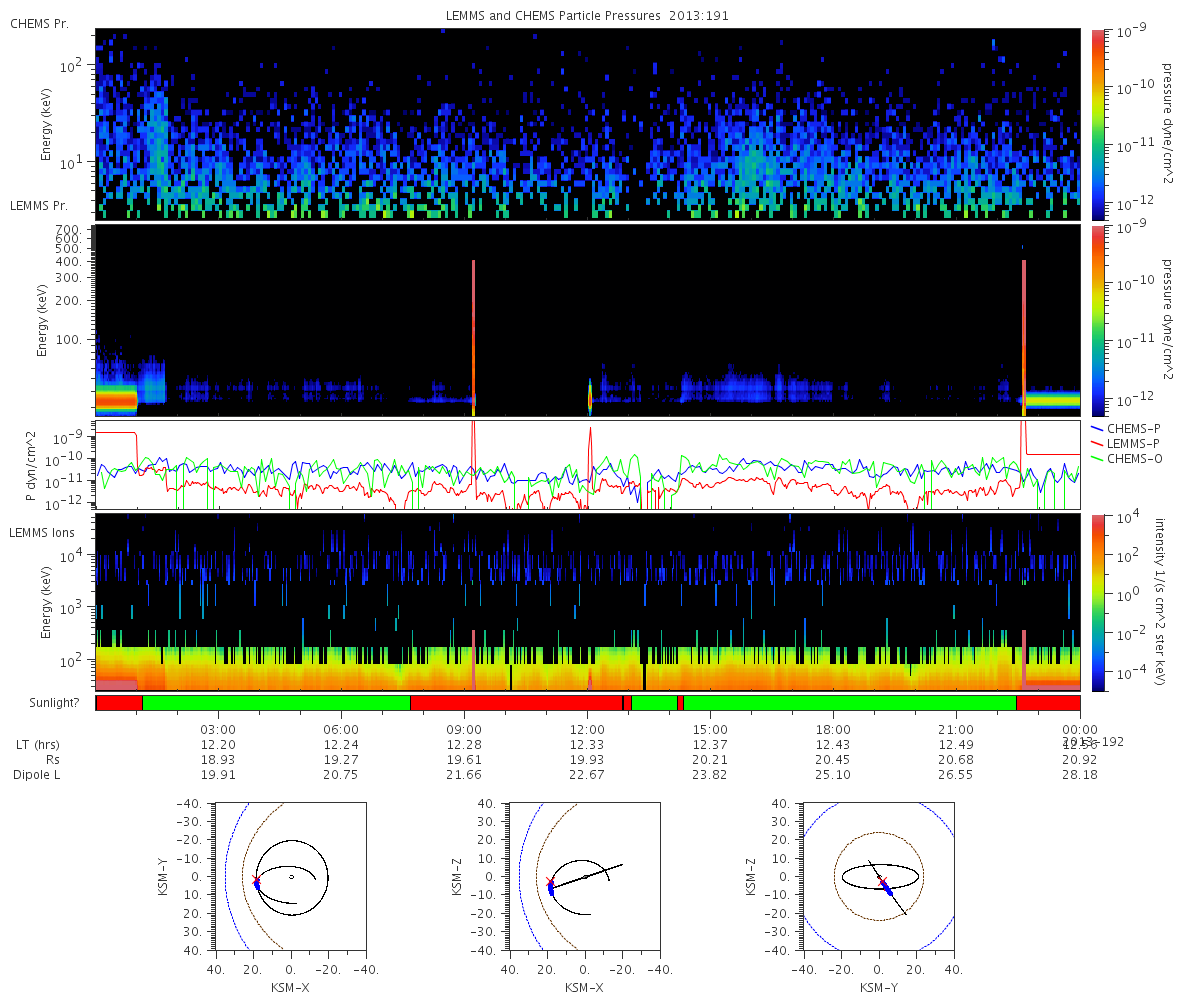Screen dimensions: 1200x1000
Task: Click the green Sunlight segment around 03:00
Action: [x=276, y=703]
